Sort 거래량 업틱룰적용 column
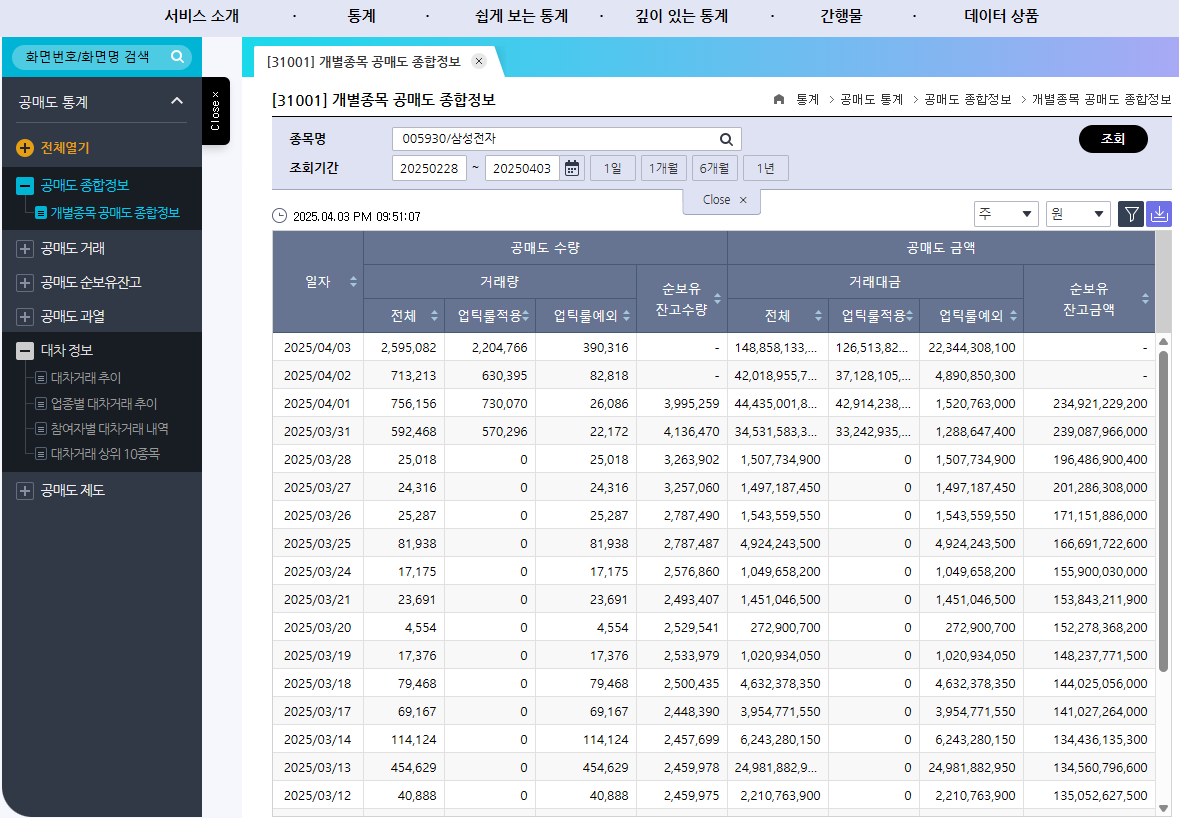 (x=526, y=317)
